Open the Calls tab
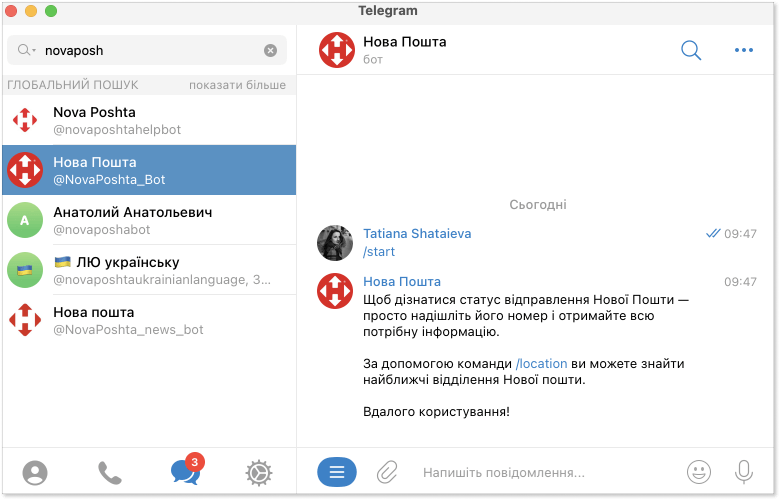This screenshot has width=780, height=500. [109, 473]
